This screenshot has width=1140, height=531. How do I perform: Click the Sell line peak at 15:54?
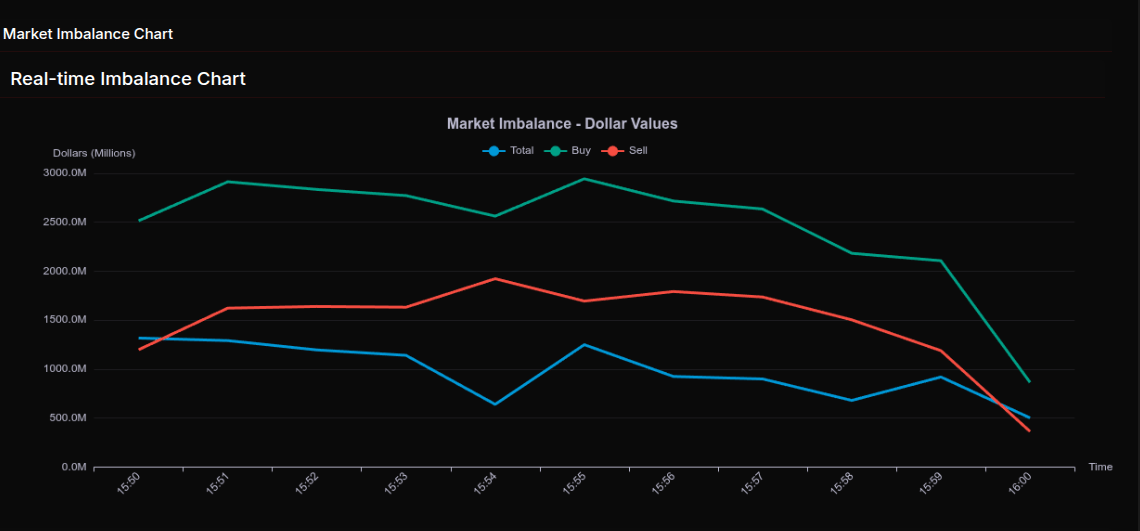tap(495, 279)
